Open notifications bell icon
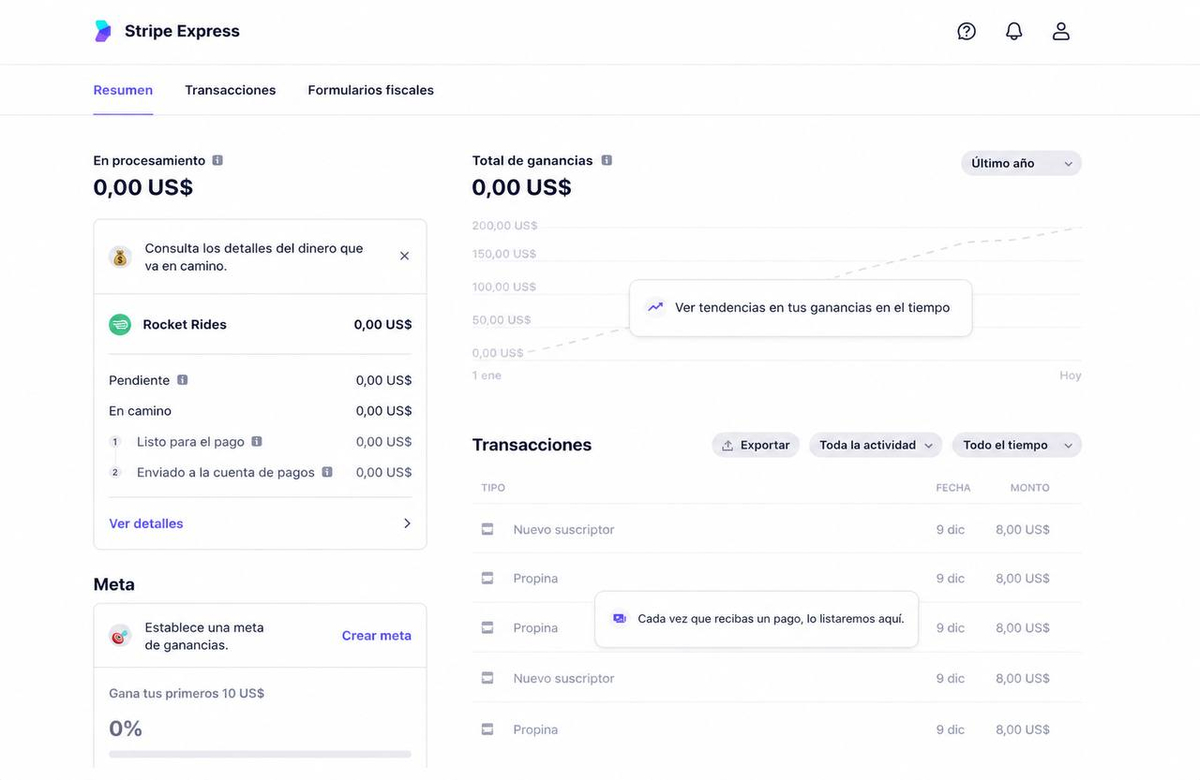 coord(1014,31)
